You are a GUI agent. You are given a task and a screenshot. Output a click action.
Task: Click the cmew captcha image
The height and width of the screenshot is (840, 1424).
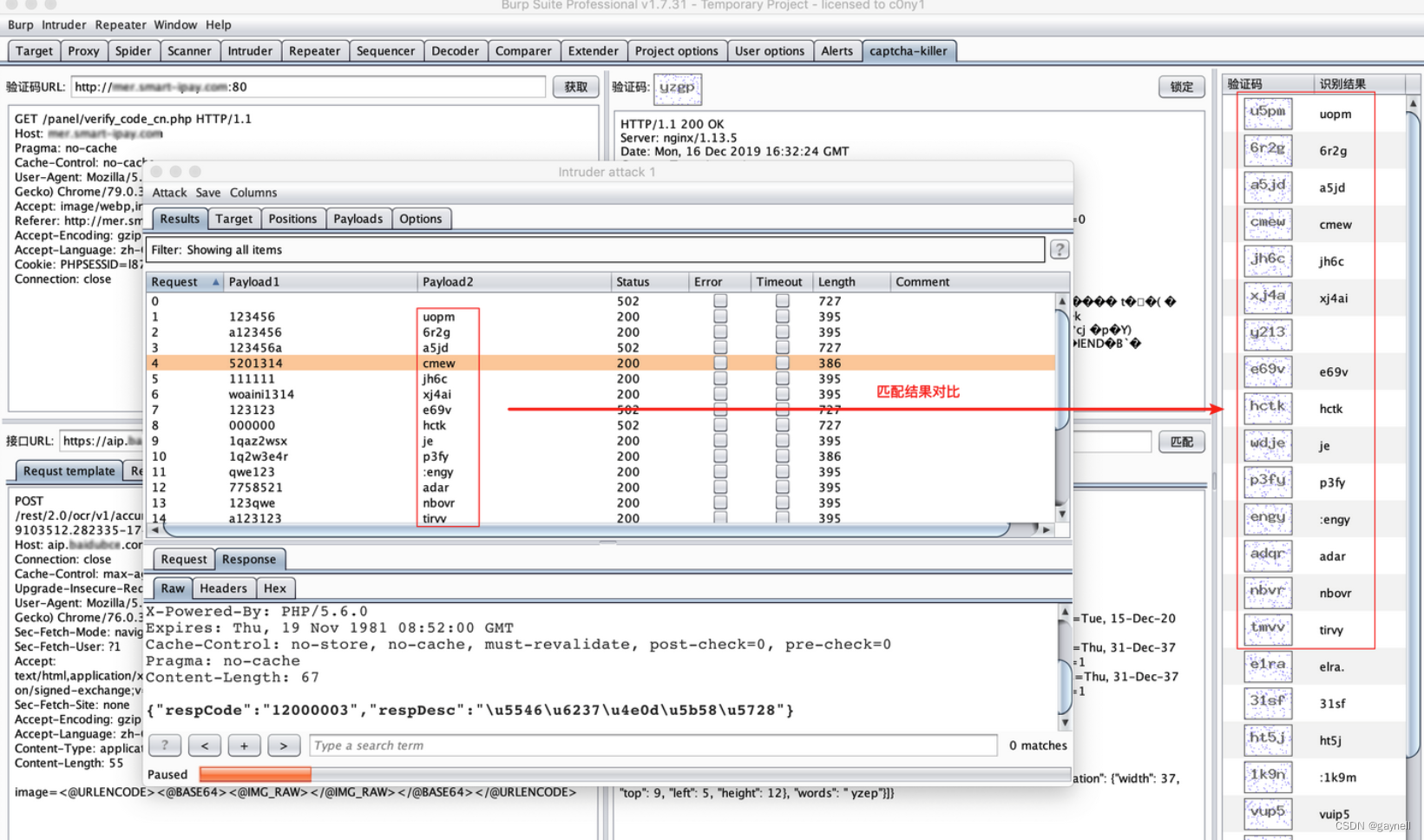(1268, 224)
